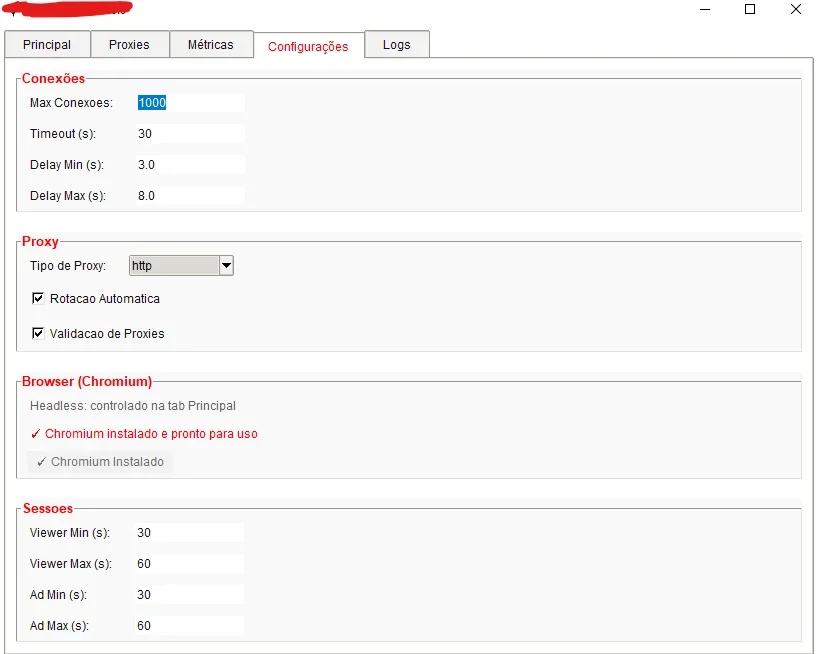
Task: Click the 'Viewer Min (s):' label
Action: (x=69, y=533)
